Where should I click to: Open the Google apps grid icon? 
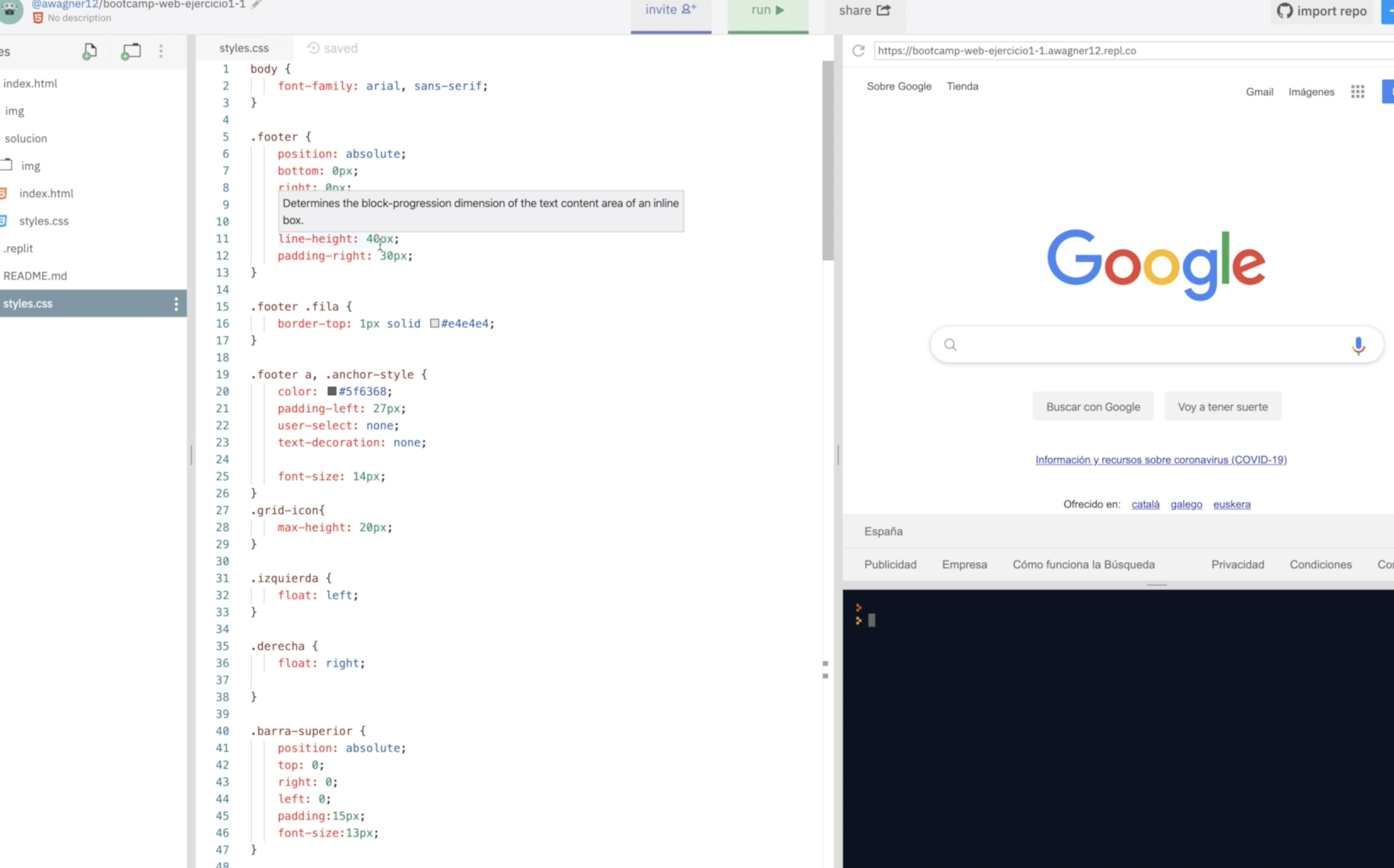(1357, 92)
